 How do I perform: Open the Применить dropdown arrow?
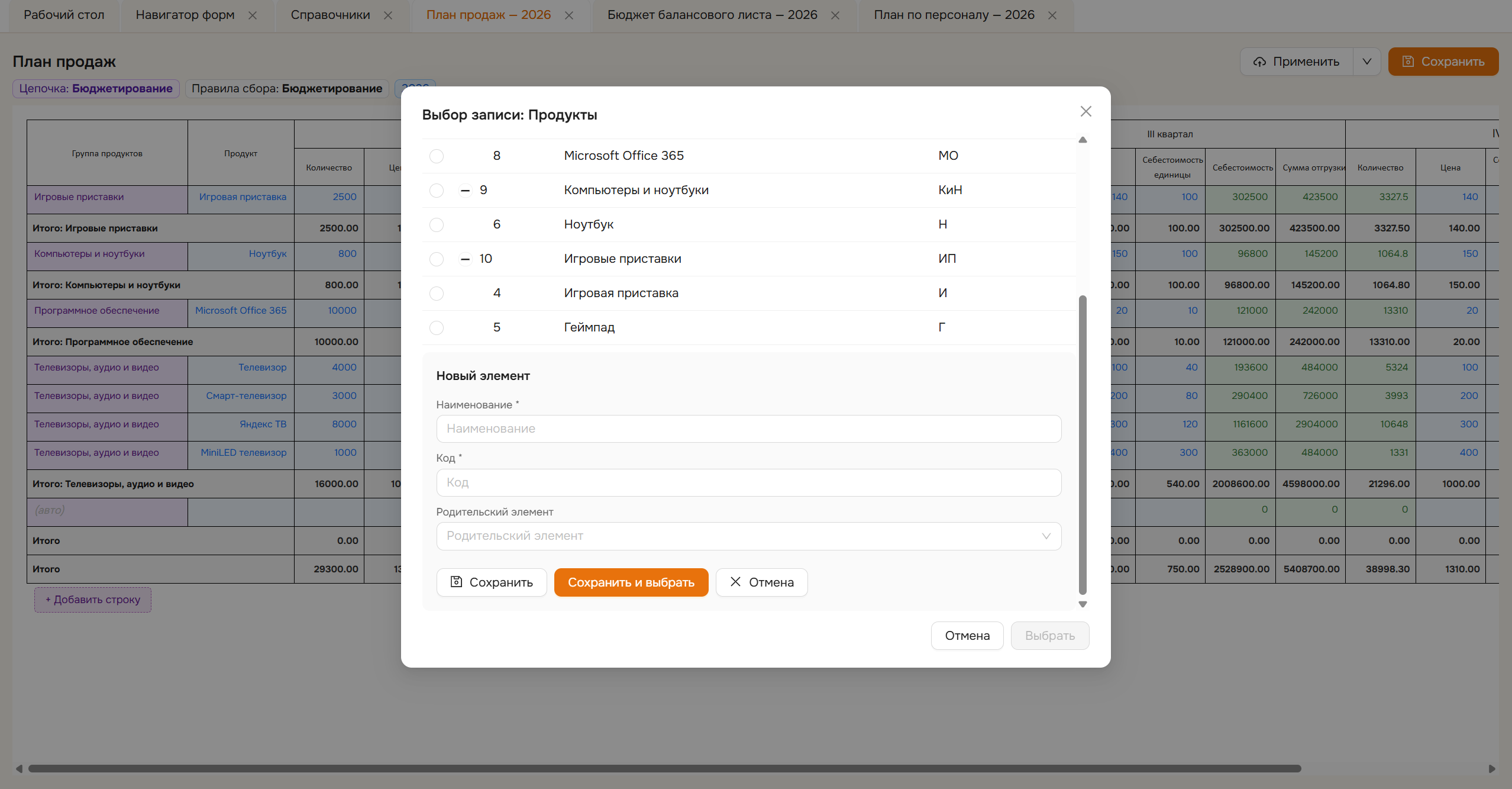[1366, 62]
